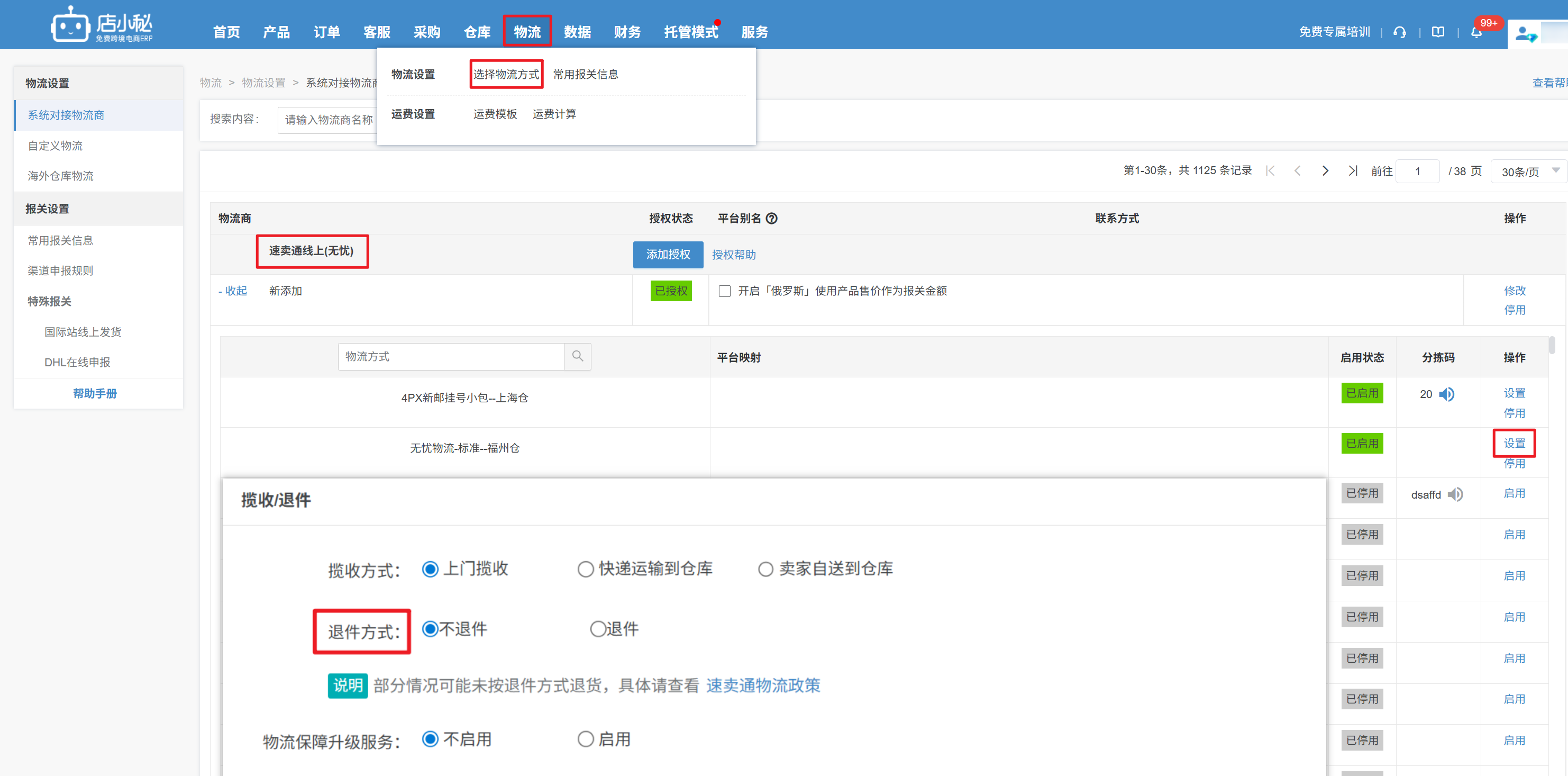Open the 速卖通物流政策 link

coord(763,686)
